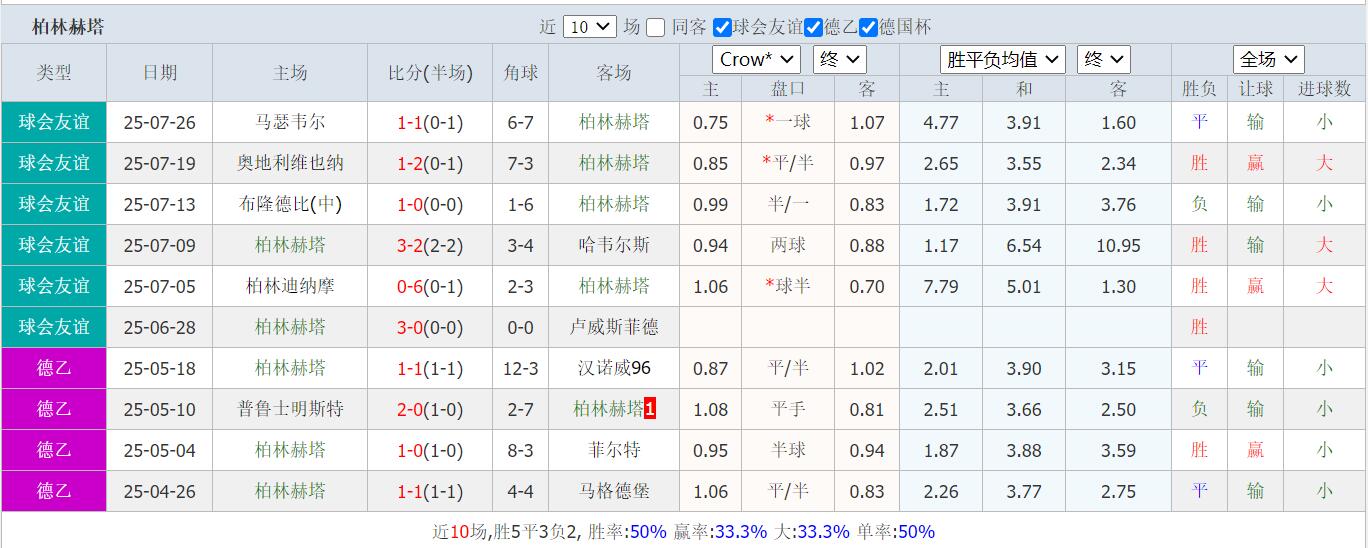This screenshot has height=548, width=1368.
Task: Open the recent matches count dropdown
Action: tap(590, 28)
